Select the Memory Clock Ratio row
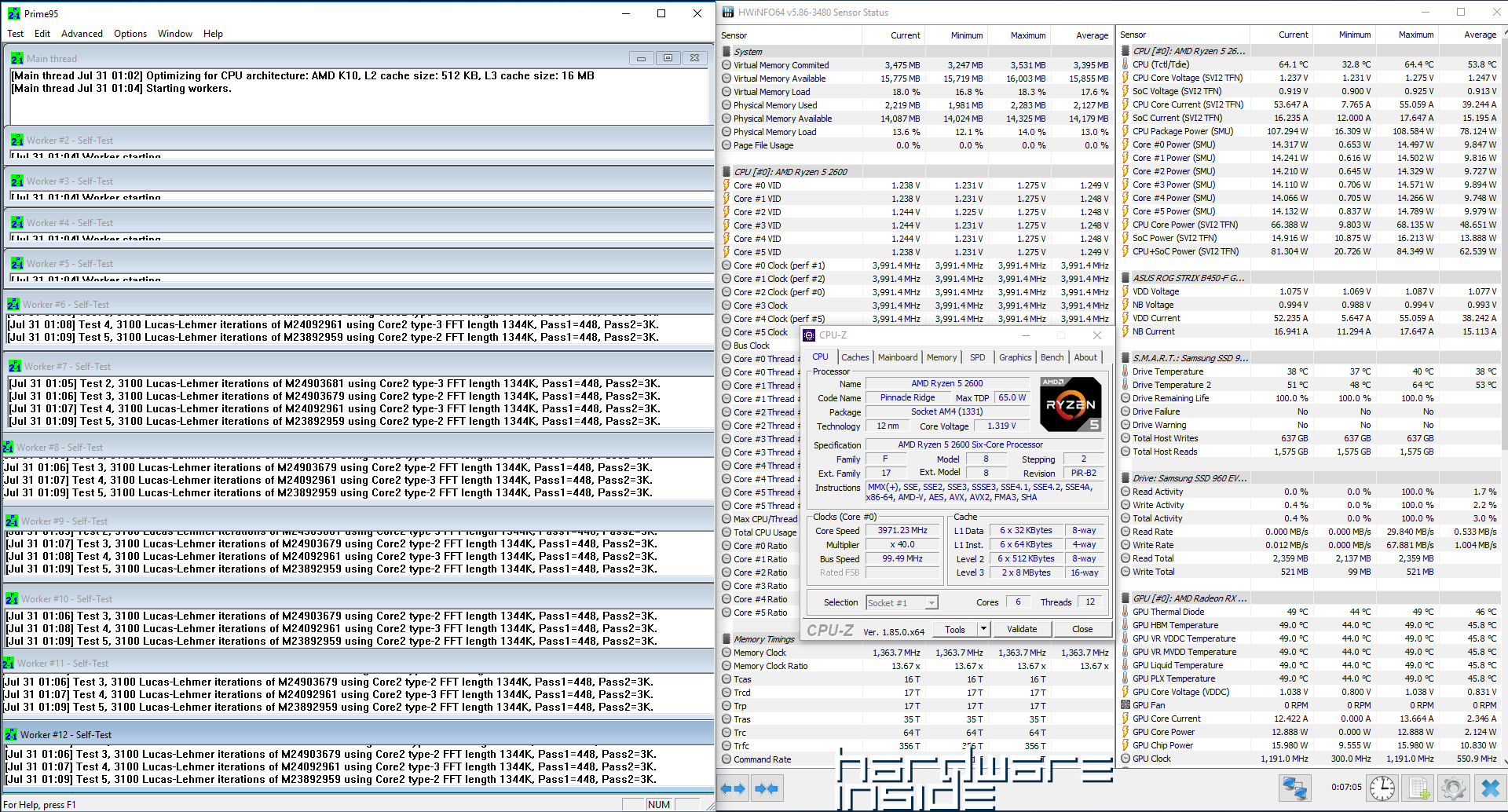 (917, 666)
